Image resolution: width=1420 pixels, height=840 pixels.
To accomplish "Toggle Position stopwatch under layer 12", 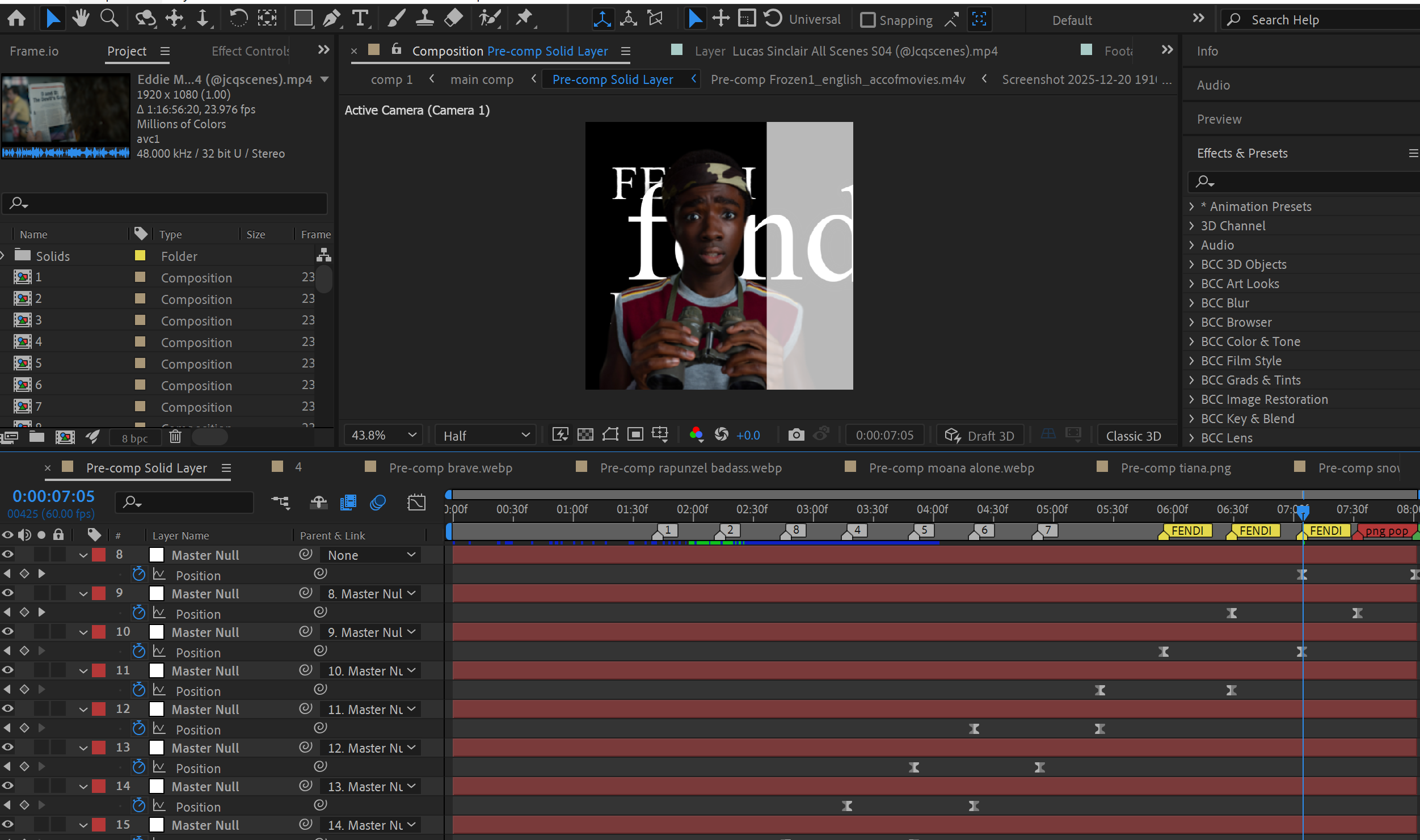I will click(138, 728).
